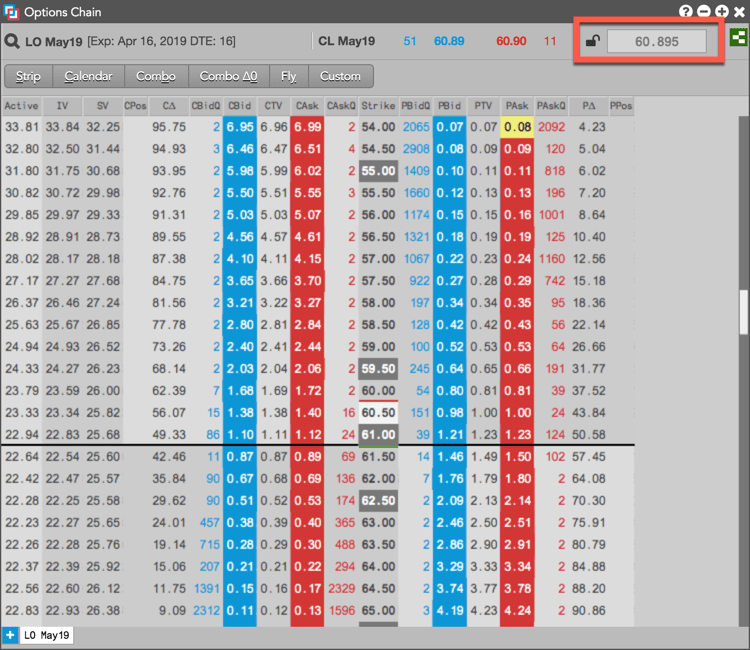Click the Active column header
The width and height of the screenshot is (750, 650).
(22, 106)
